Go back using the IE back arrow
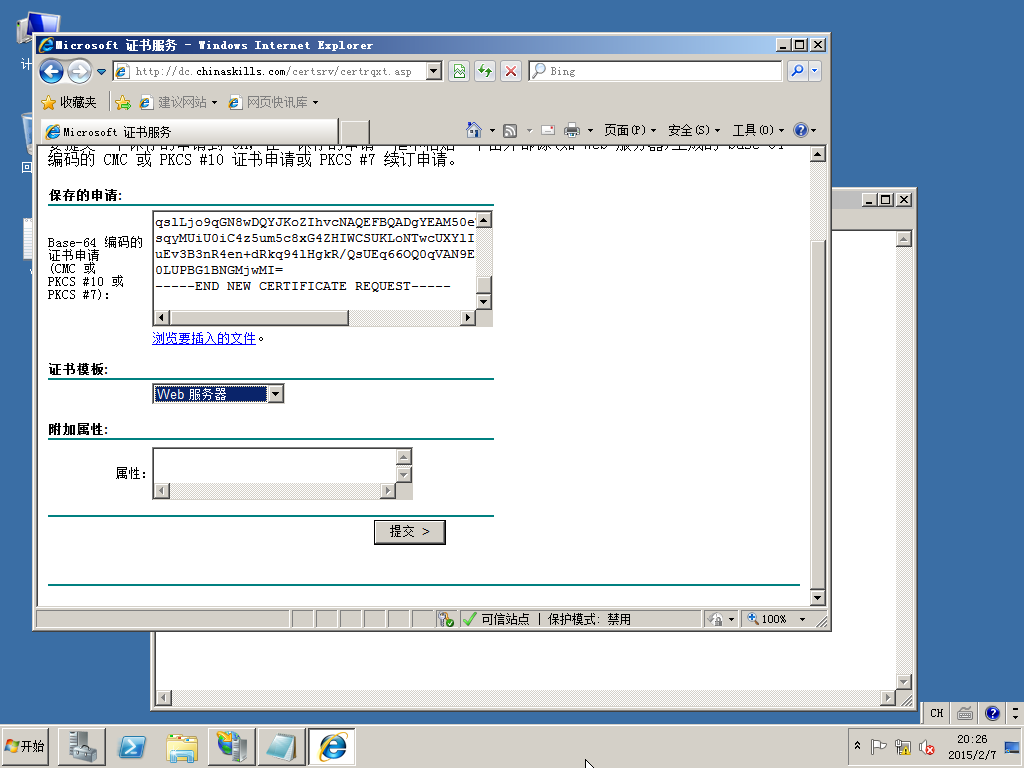The image size is (1024, 768). (x=52, y=71)
